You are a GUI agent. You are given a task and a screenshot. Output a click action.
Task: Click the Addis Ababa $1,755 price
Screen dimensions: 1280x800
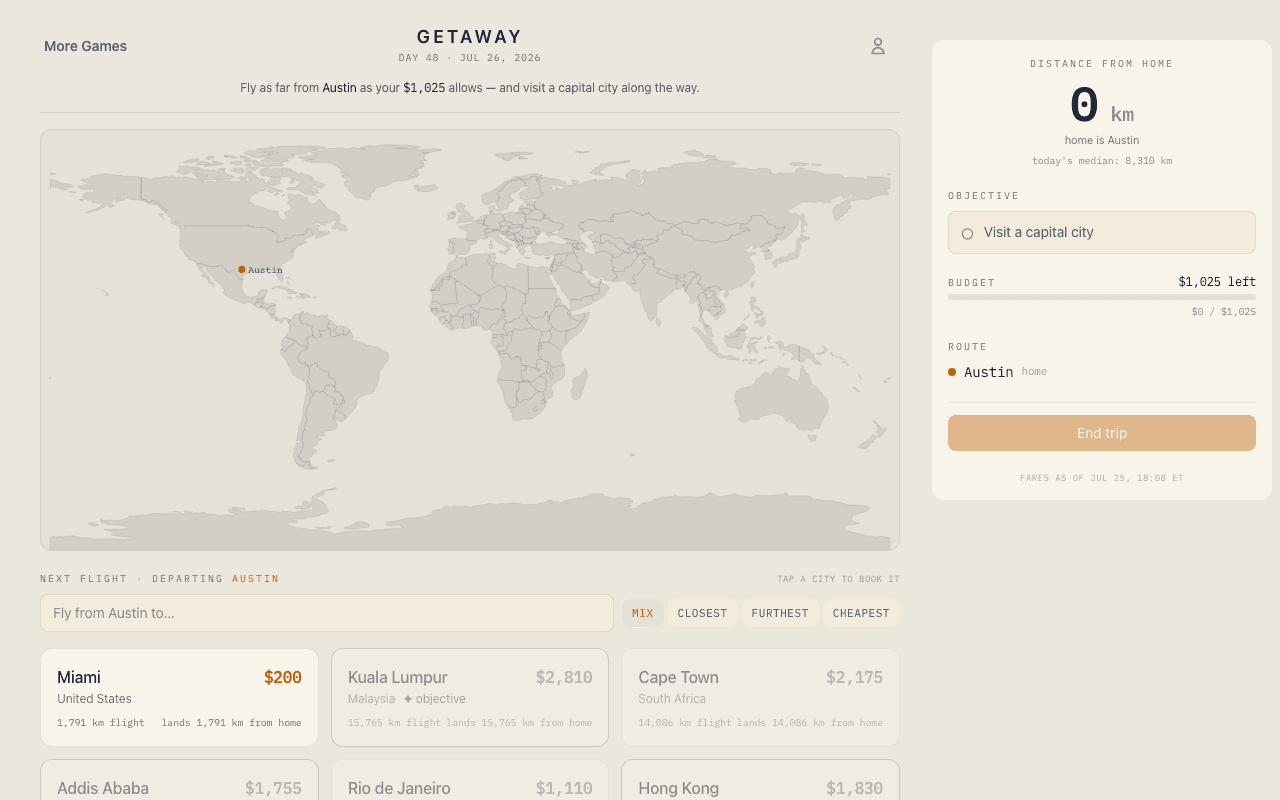pos(273,788)
